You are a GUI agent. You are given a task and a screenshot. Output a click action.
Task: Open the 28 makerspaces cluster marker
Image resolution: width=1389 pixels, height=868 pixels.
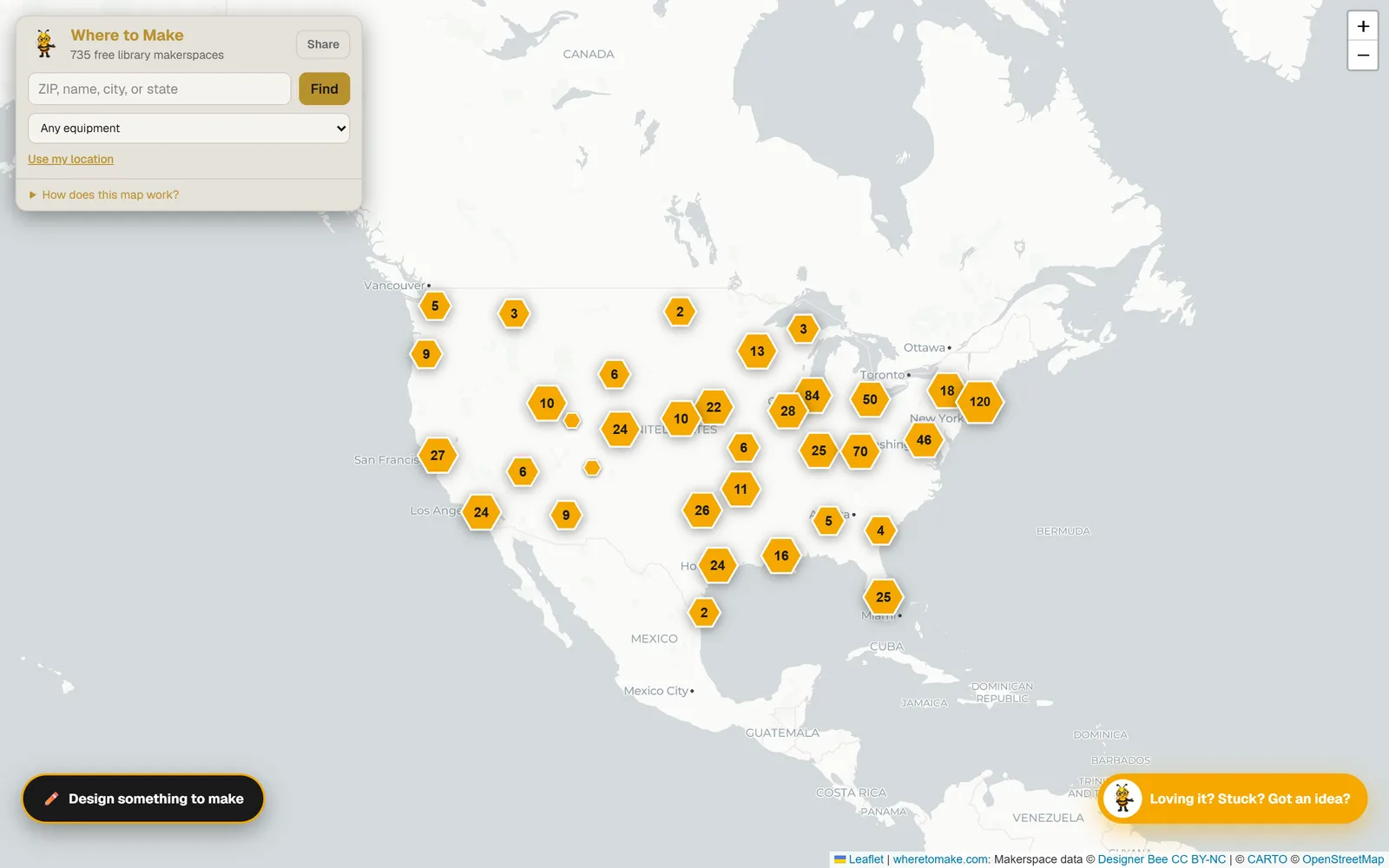coord(787,411)
